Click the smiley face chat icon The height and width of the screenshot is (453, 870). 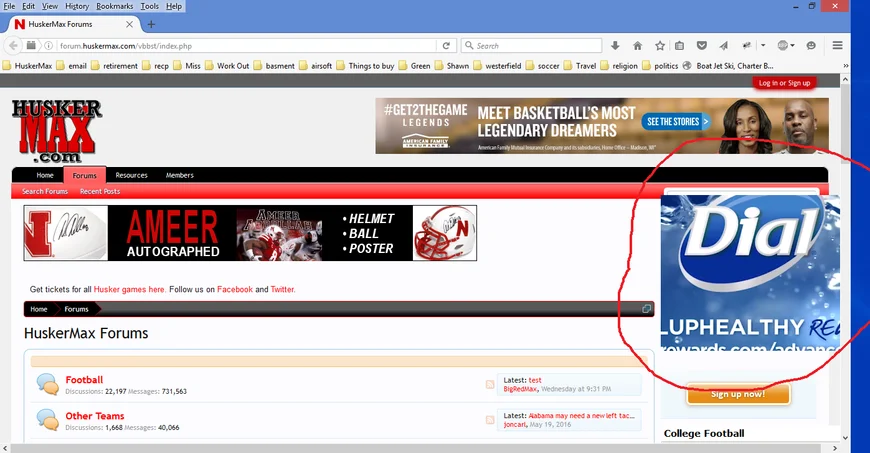tap(811, 46)
